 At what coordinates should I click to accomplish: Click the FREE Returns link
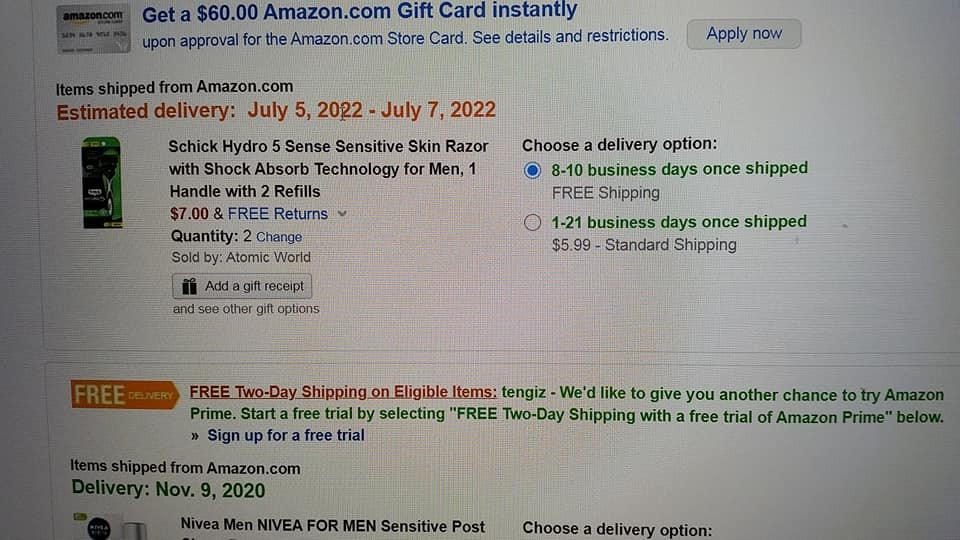277,214
